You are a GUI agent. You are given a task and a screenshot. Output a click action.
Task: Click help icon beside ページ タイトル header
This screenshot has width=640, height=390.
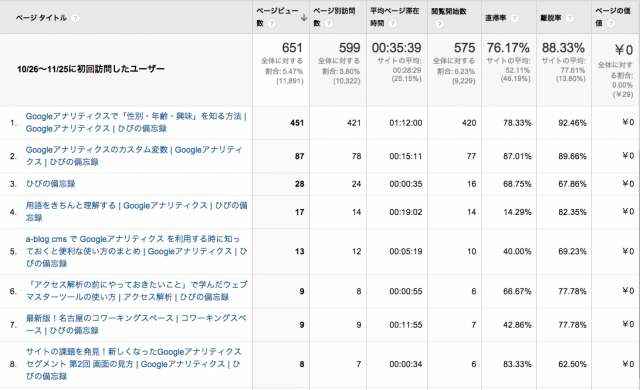pos(75,18)
